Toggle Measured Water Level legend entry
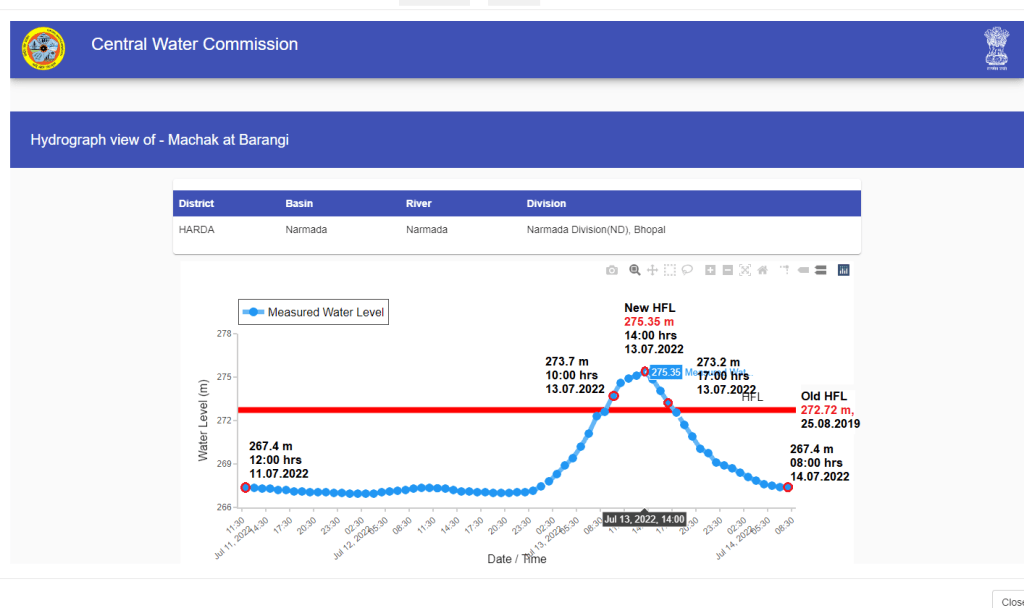The image size is (1024, 608). 312,312
